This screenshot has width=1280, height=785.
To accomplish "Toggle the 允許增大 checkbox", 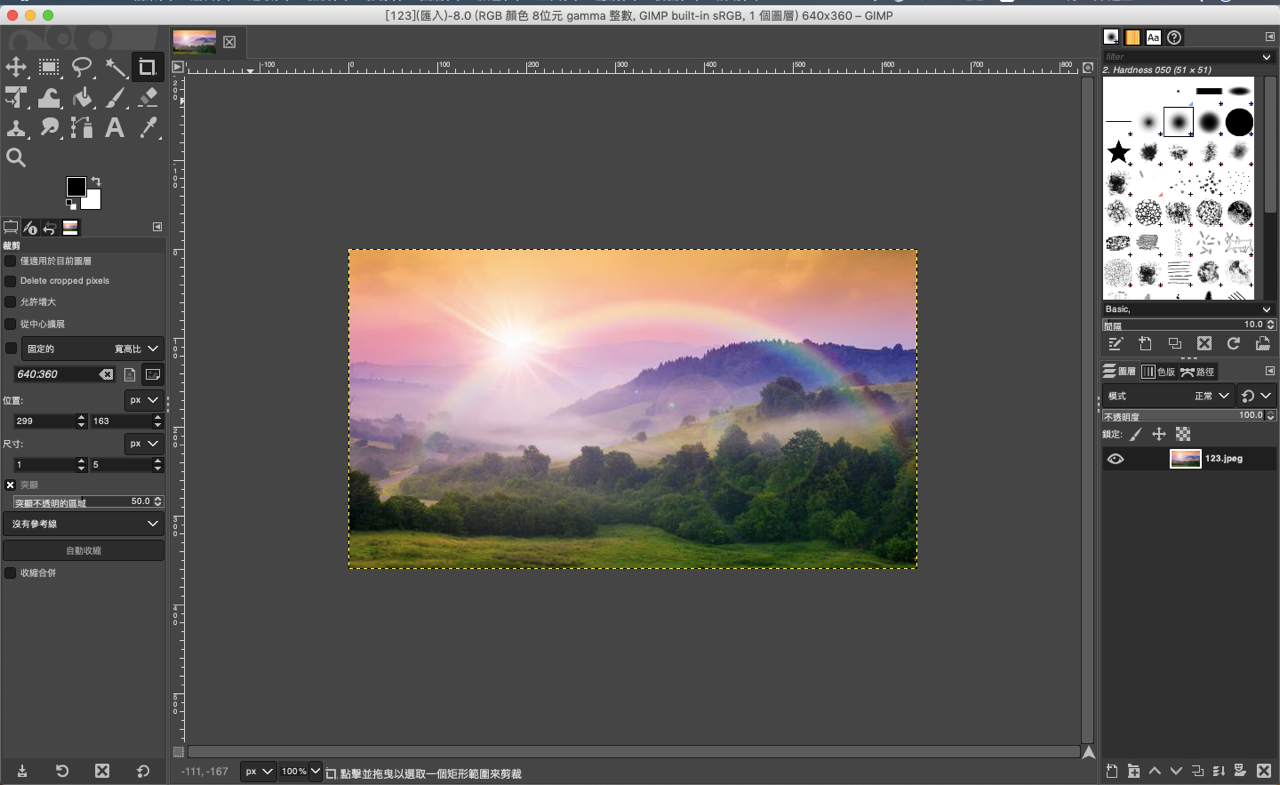I will [x=11, y=302].
